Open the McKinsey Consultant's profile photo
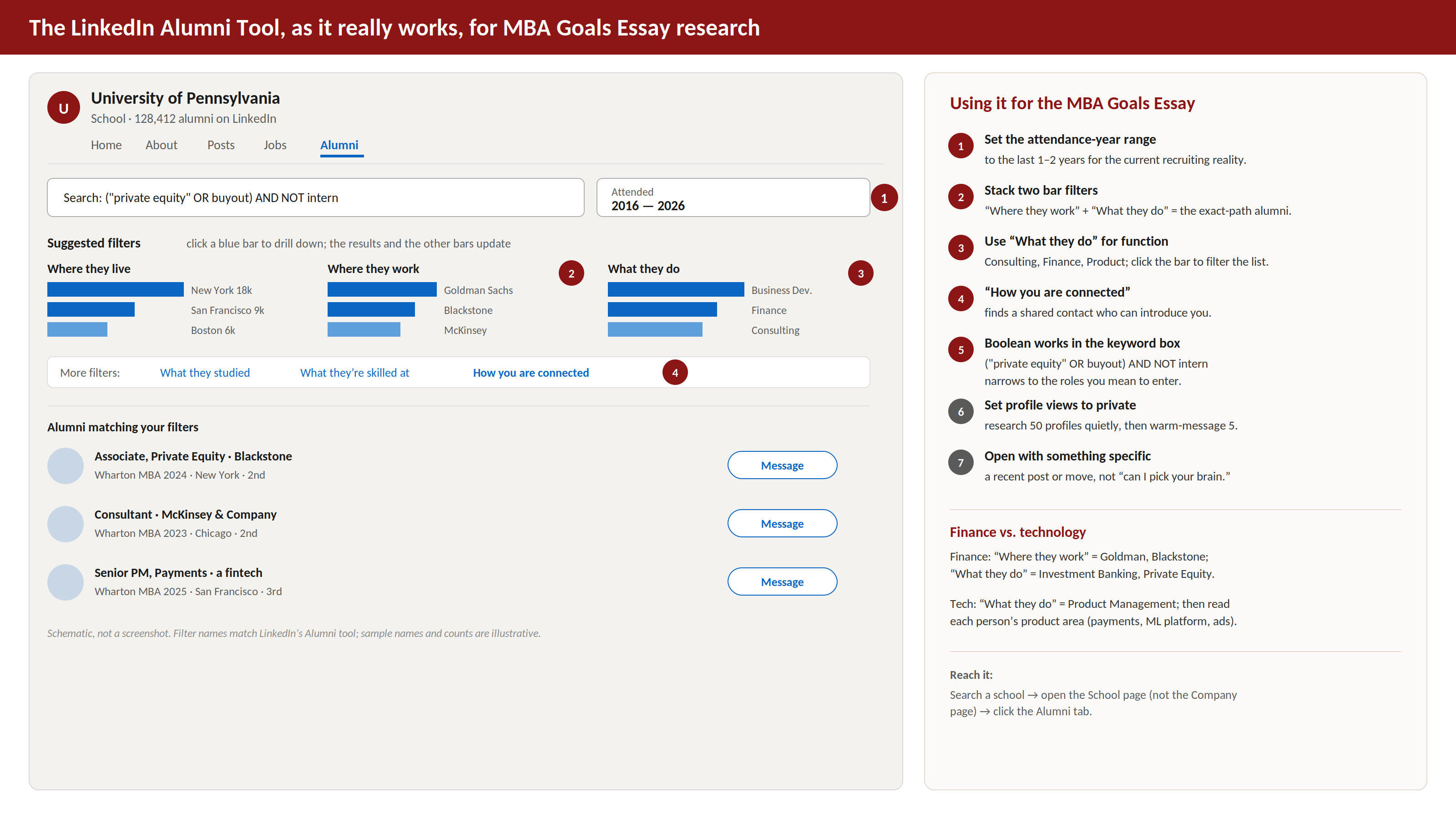 point(66,524)
